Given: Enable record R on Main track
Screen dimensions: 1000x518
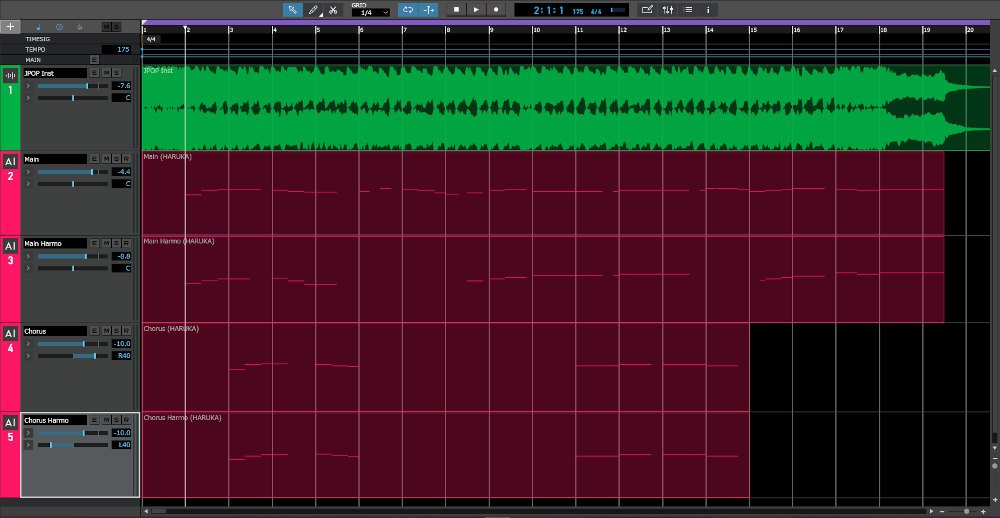Looking at the screenshot, I should coord(126,159).
